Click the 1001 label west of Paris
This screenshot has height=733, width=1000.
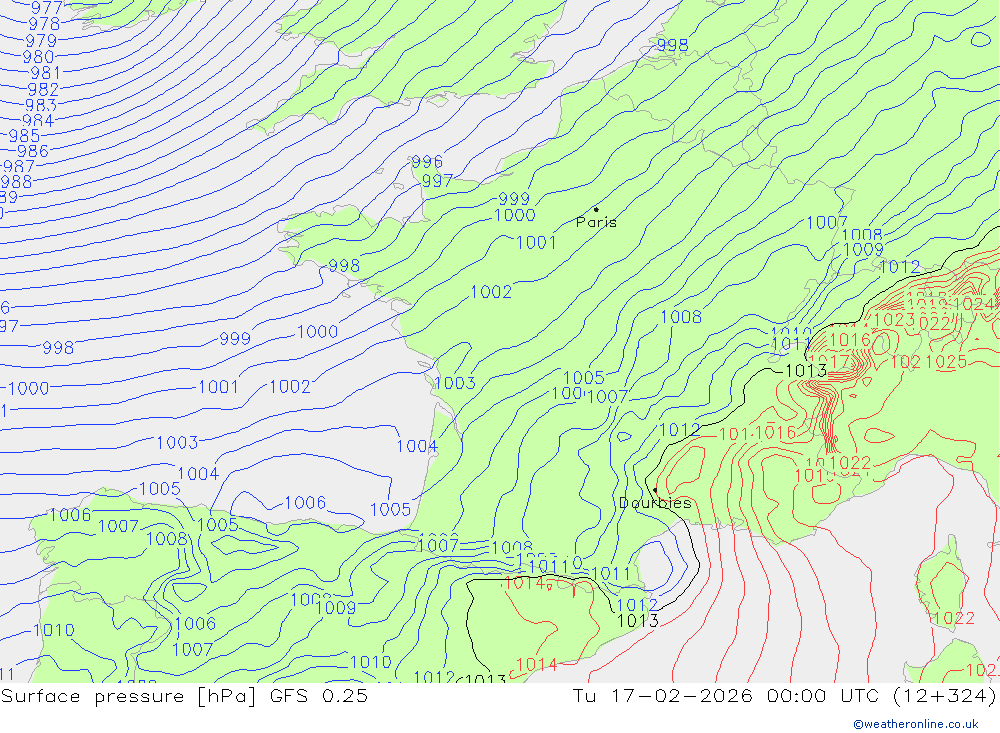[536, 242]
